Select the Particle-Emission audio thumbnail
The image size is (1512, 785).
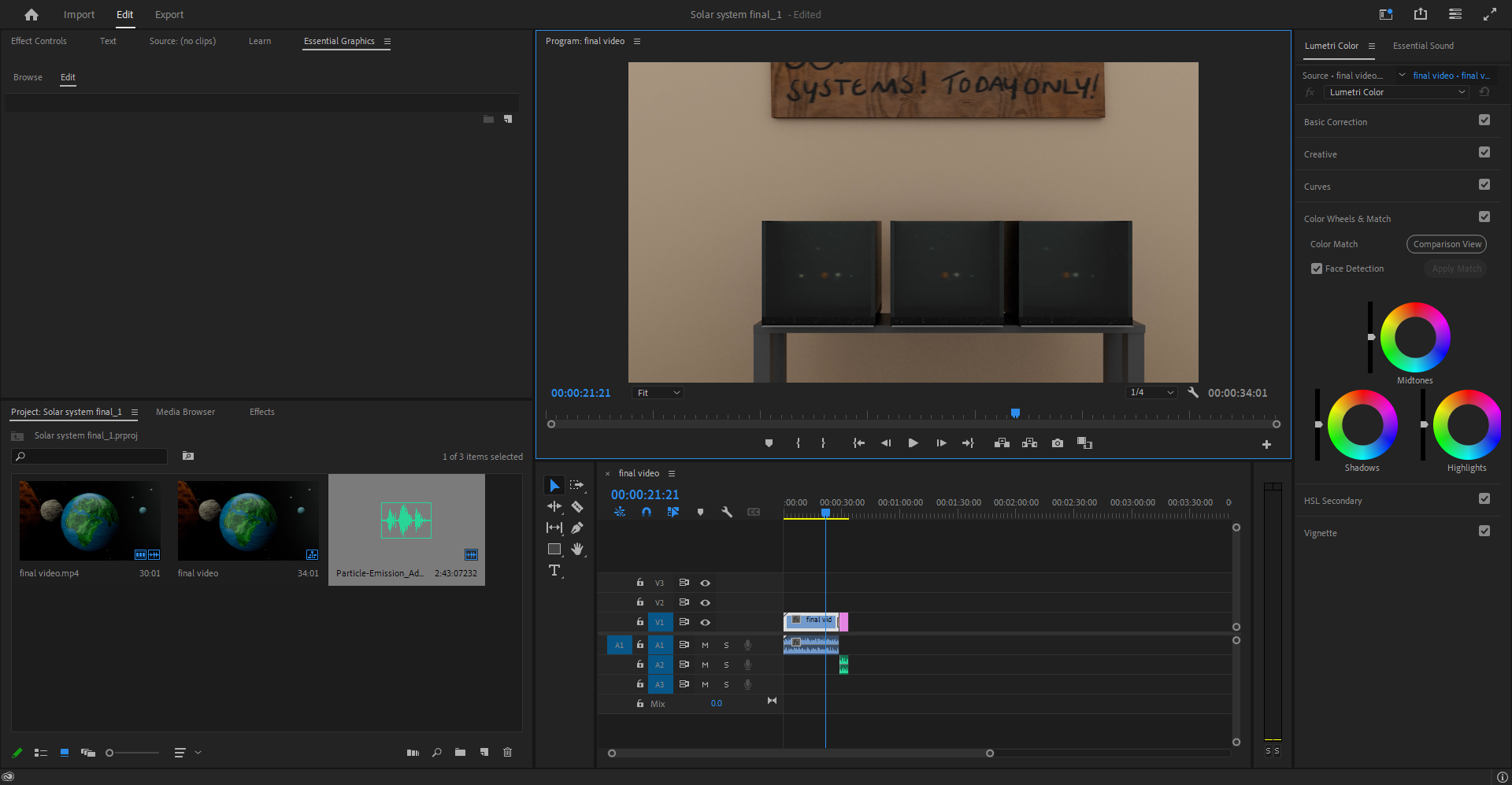(406, 520)
